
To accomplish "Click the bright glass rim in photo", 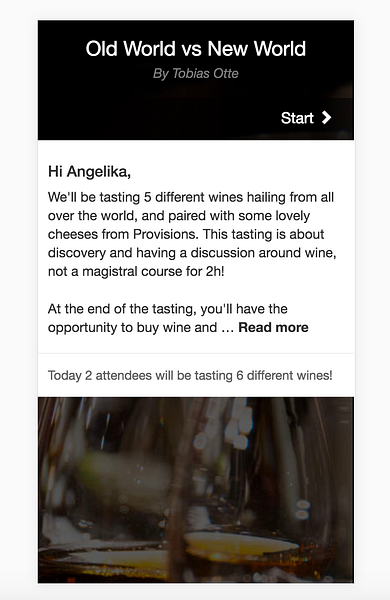I will [x=241, y=543].
